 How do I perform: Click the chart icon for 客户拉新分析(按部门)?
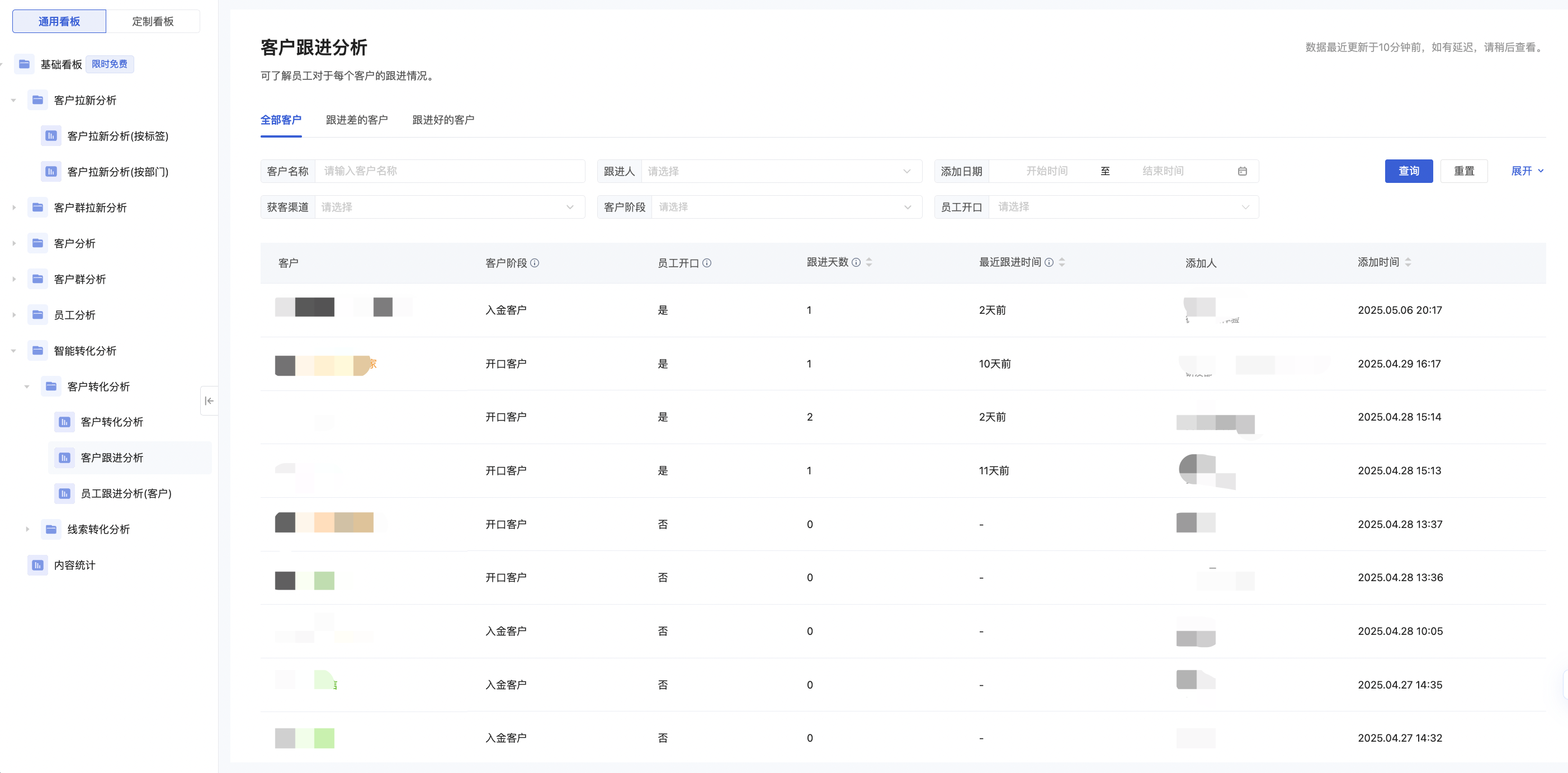point(51,172)
